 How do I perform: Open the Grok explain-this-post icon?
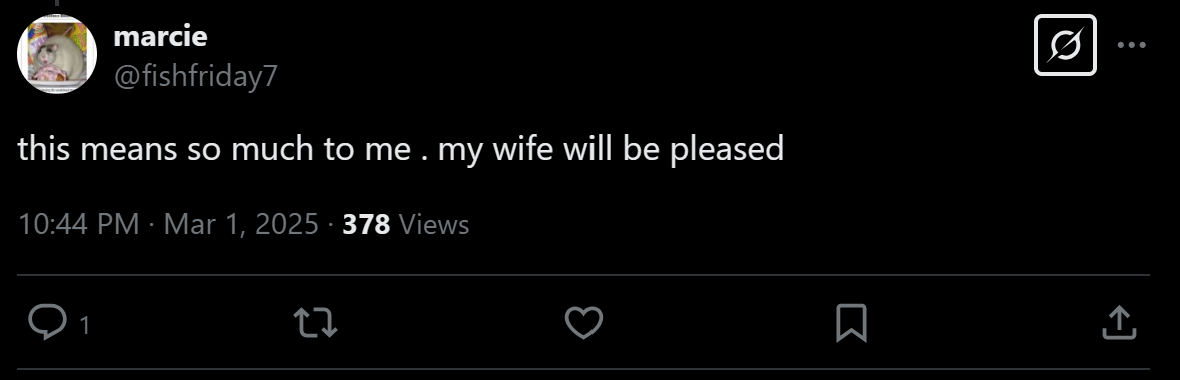point(1065,45)
